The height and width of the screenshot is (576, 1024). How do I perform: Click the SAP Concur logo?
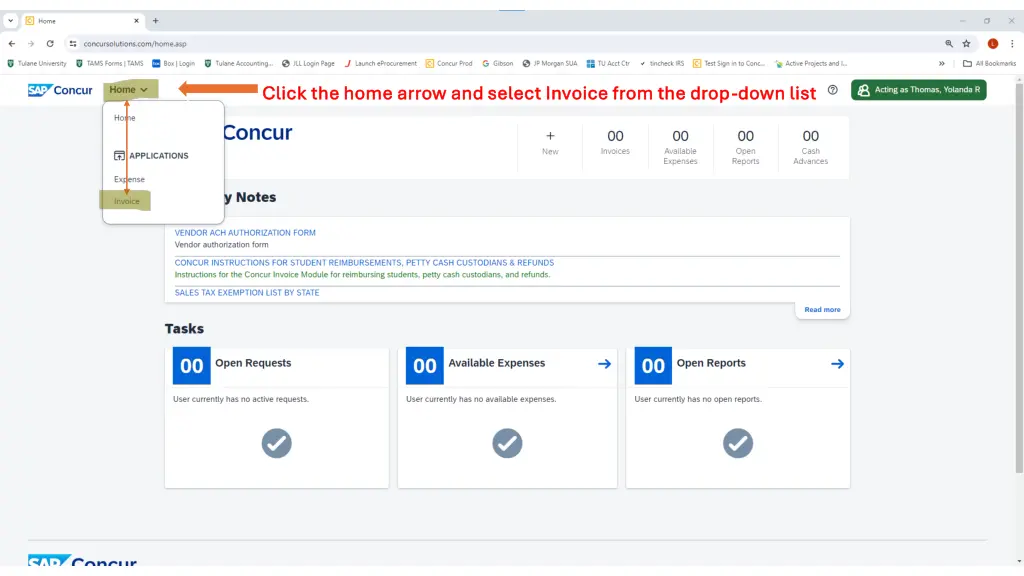coord(60,90)
